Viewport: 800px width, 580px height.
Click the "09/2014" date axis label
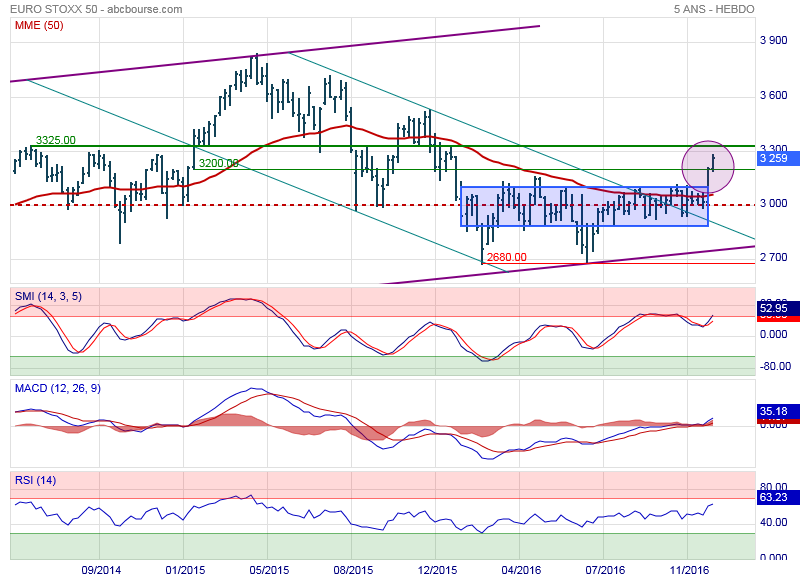101,570
